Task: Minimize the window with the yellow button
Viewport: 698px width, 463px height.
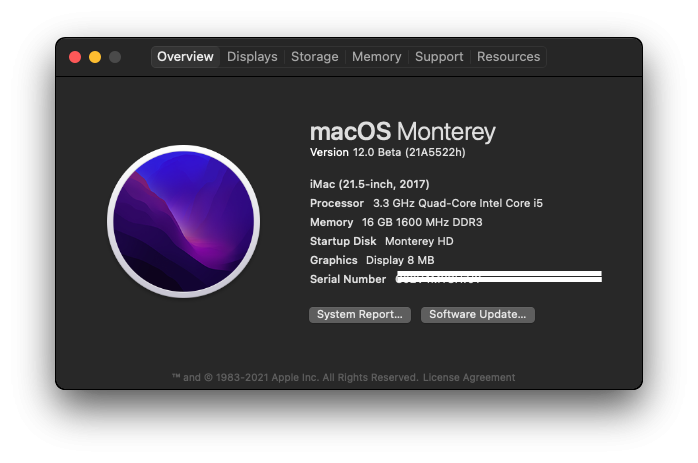Action: pos(95,57)
